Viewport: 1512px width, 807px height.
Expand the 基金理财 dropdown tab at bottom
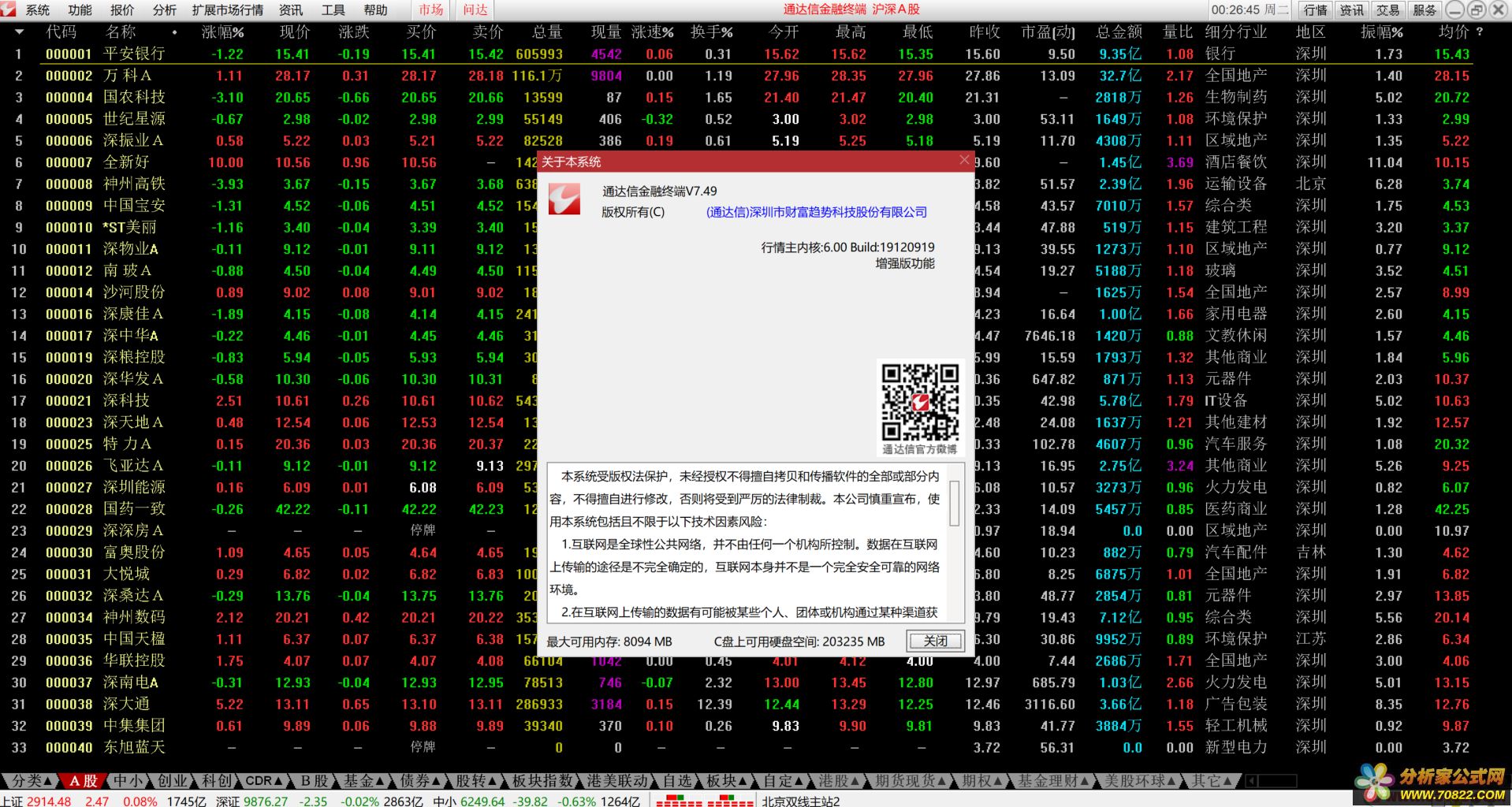tap(1053, 781)
